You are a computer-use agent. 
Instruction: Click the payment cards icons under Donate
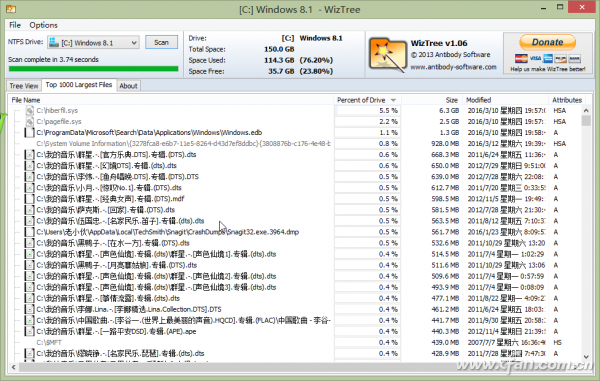548,59
